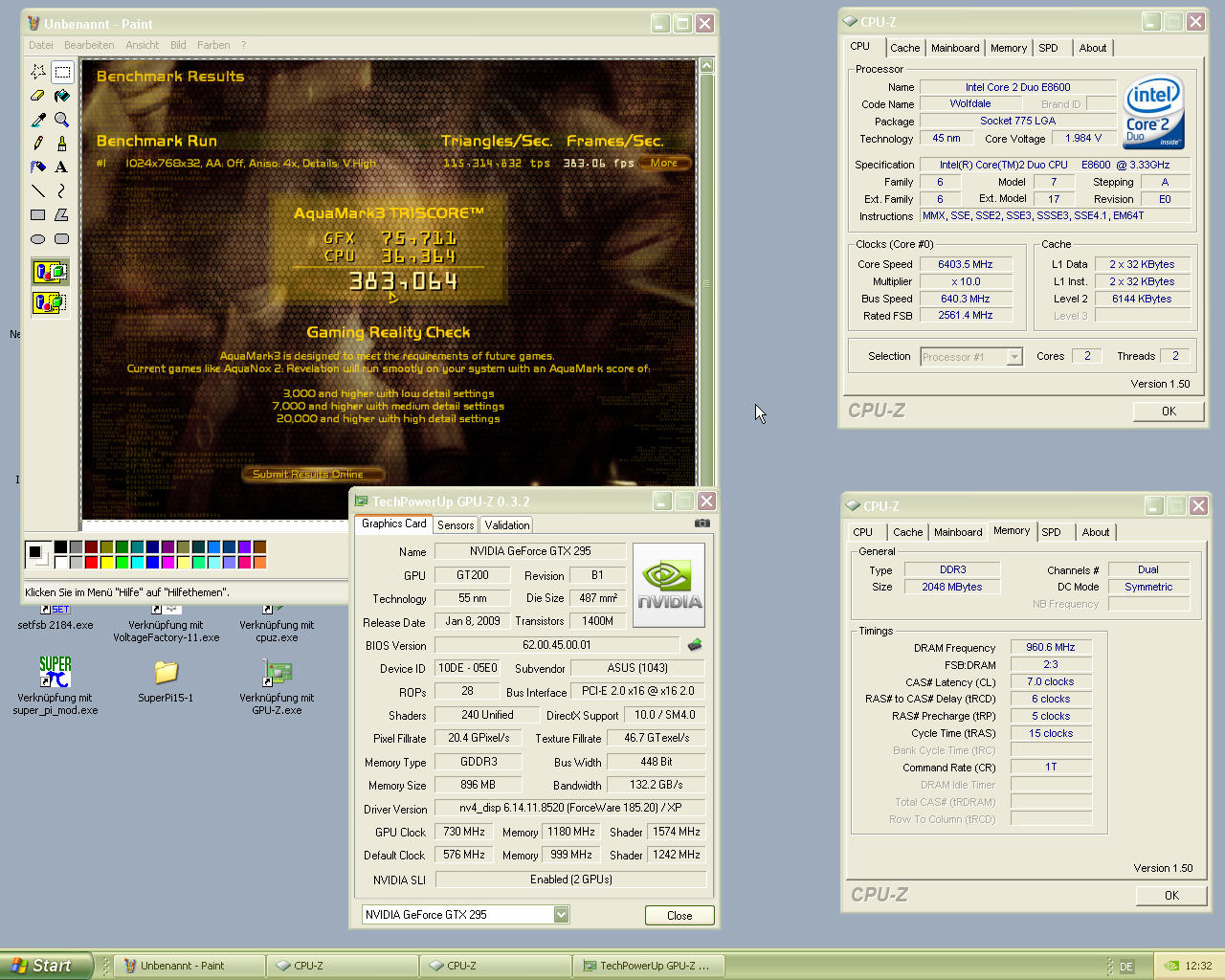Switch to the Sensors tab in GPU-Z
The image size is (1225, 980).
pyautogui.click(x=456, y=525)
